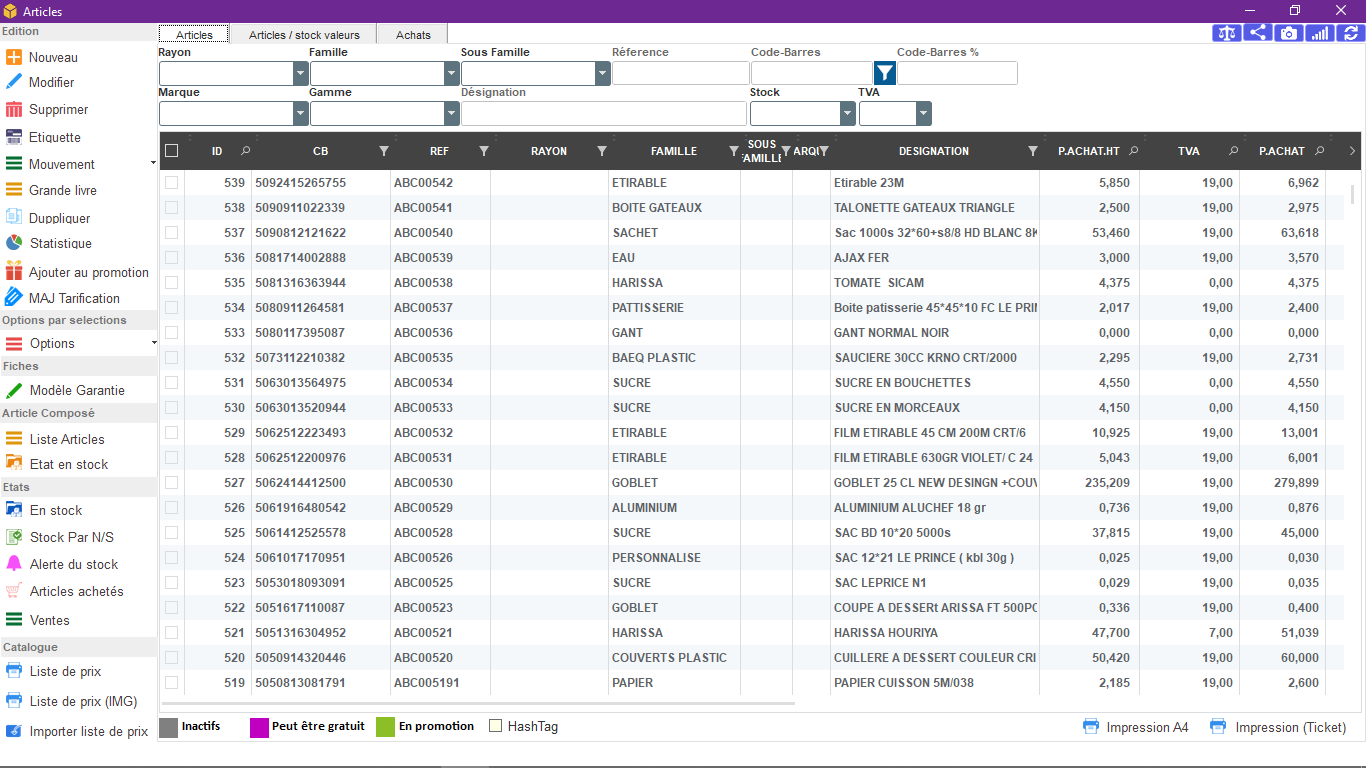Click the refresh arrows icon
Viewport: 1366px width, 768px height.
click(1351, 33)
